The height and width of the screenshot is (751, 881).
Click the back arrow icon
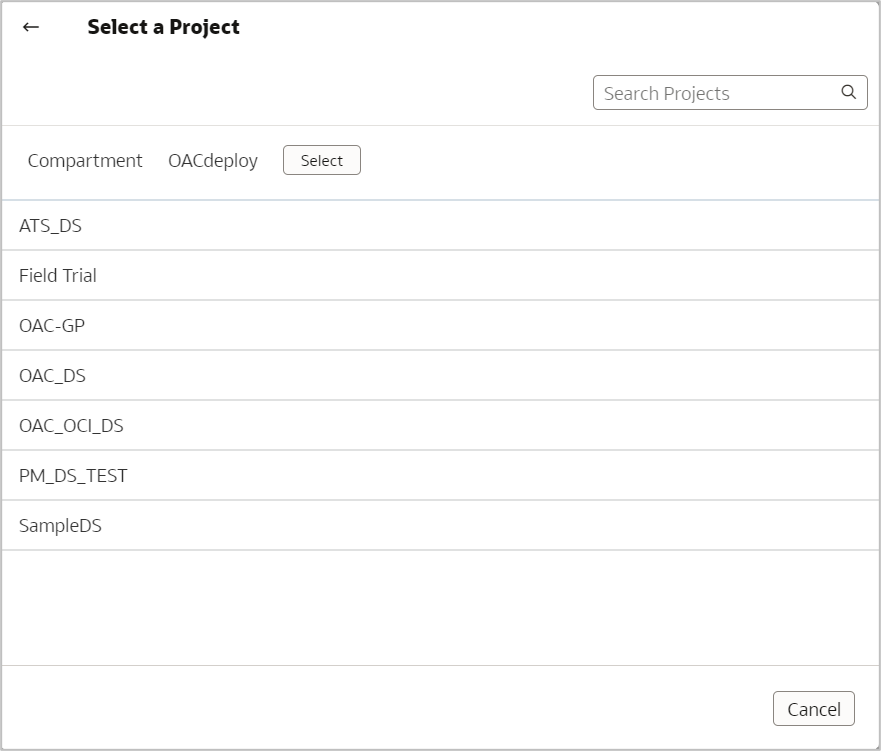[31, 27]
